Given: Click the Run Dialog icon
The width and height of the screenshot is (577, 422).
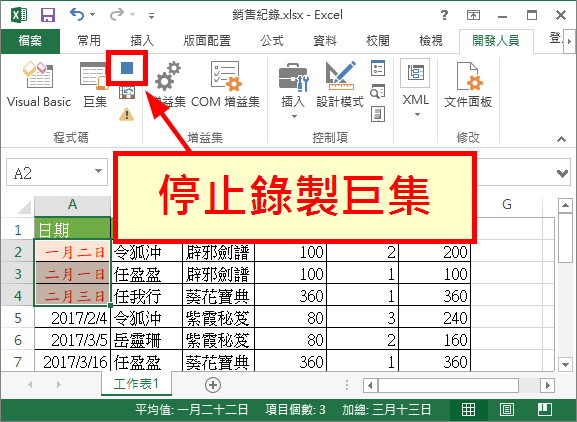Looking at the screenshot, I should click(x=378, y=114).
